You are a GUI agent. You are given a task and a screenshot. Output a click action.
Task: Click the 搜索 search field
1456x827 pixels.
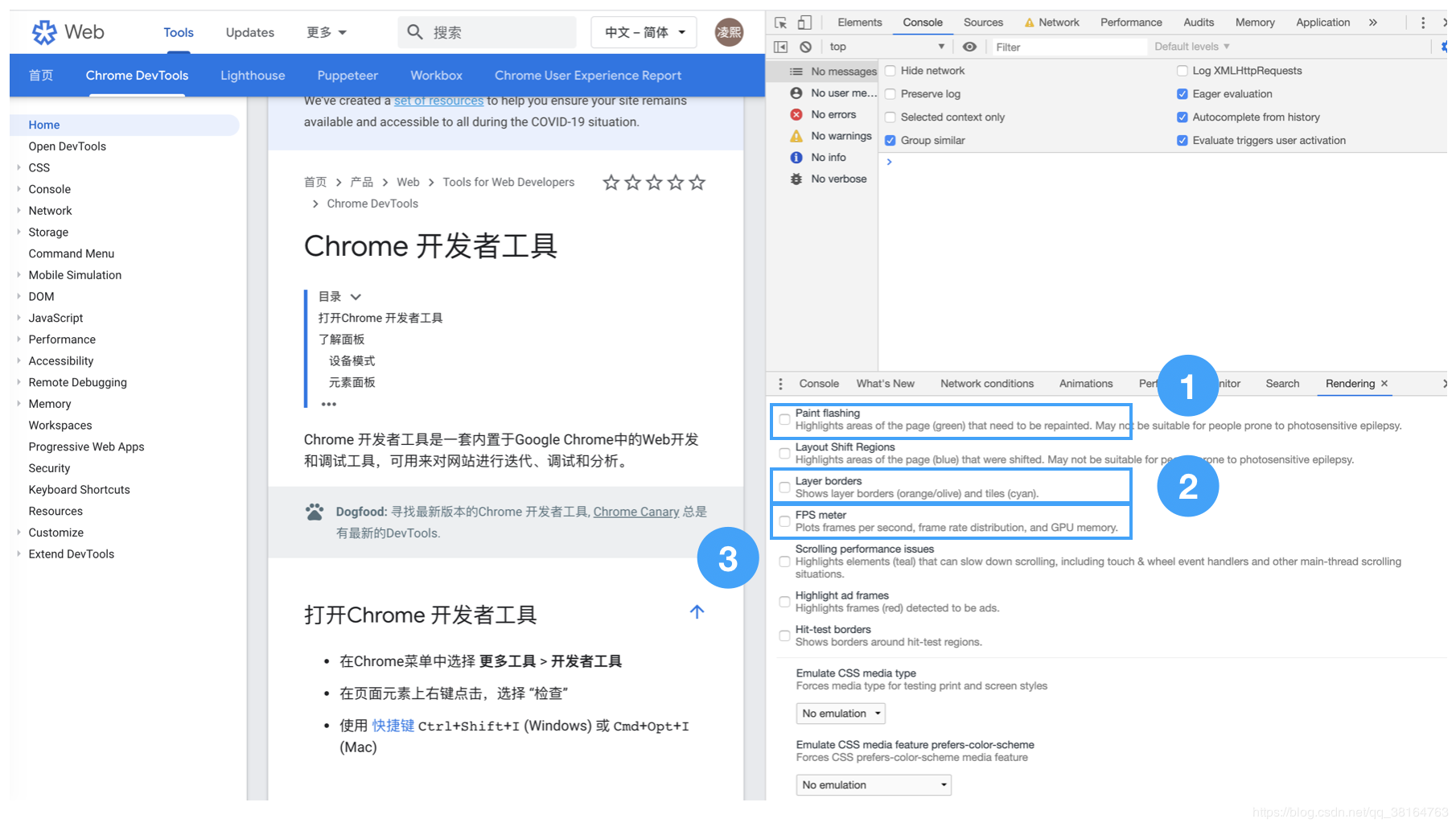pyautogui.click(x=487, y=32)
